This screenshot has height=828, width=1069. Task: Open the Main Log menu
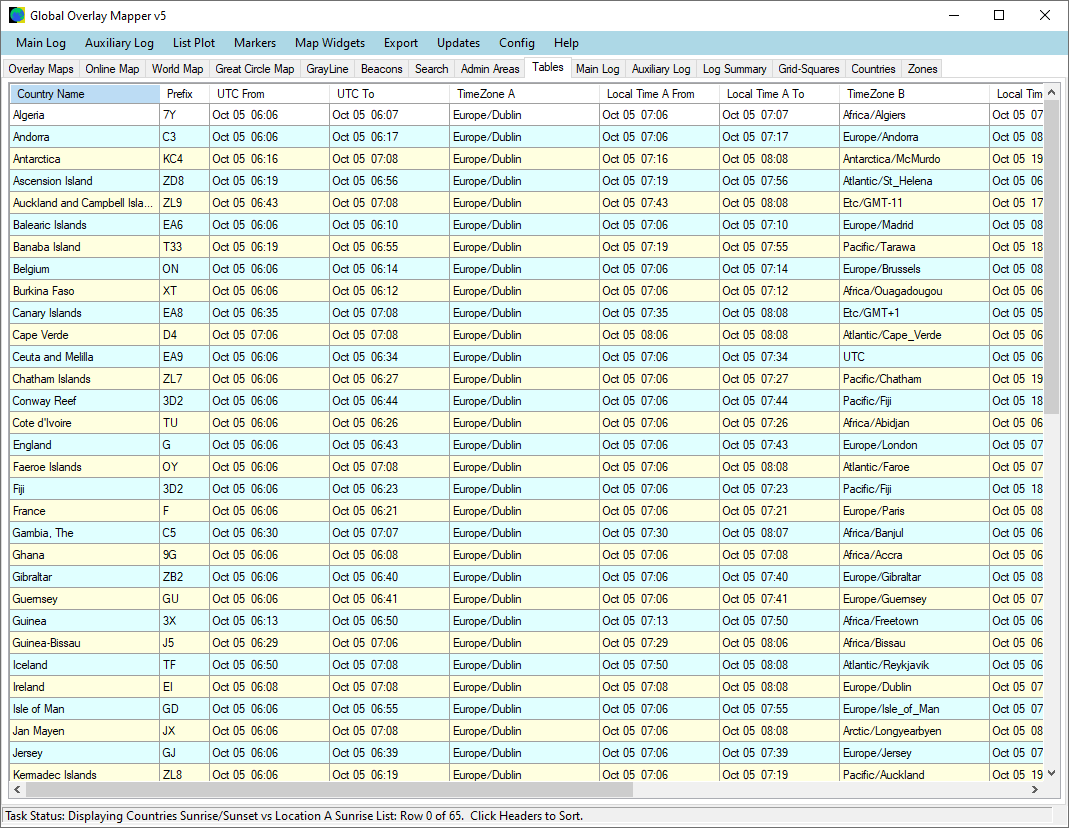[41, 43]
